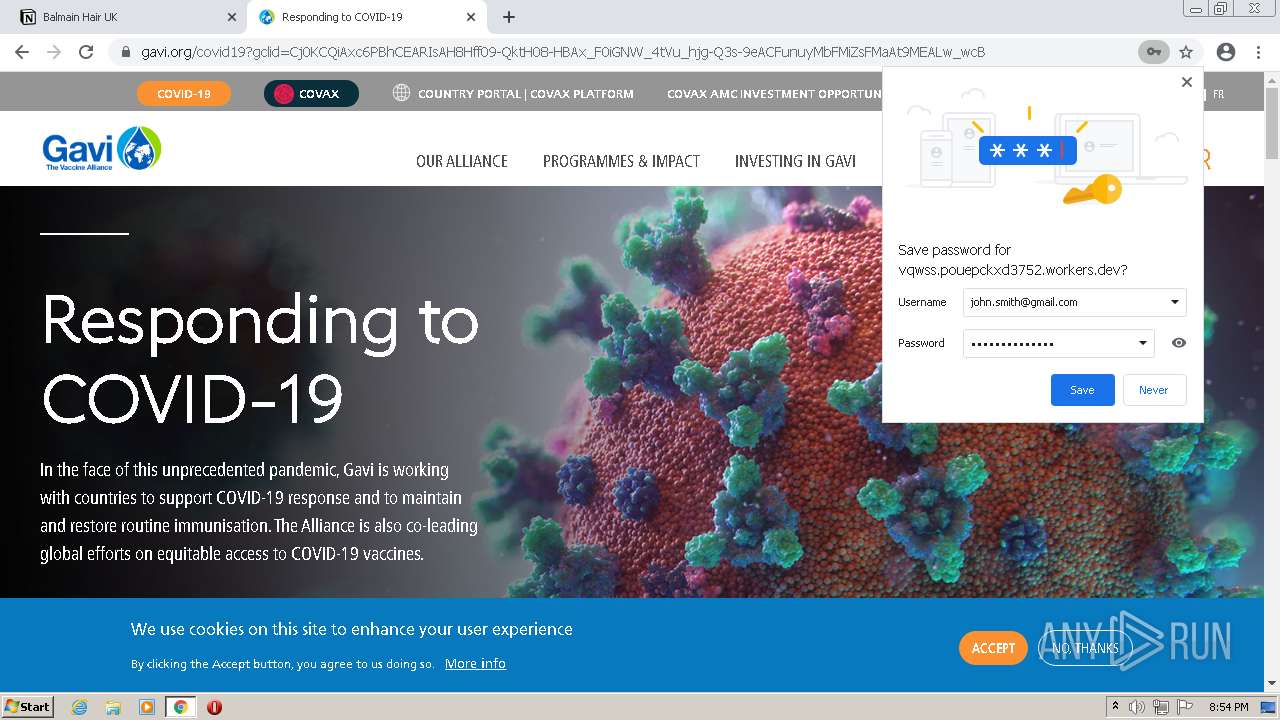Viewport: 1280px width, 720px height.
Task: Open the Our Alliance menu
Action: [462, 161]
